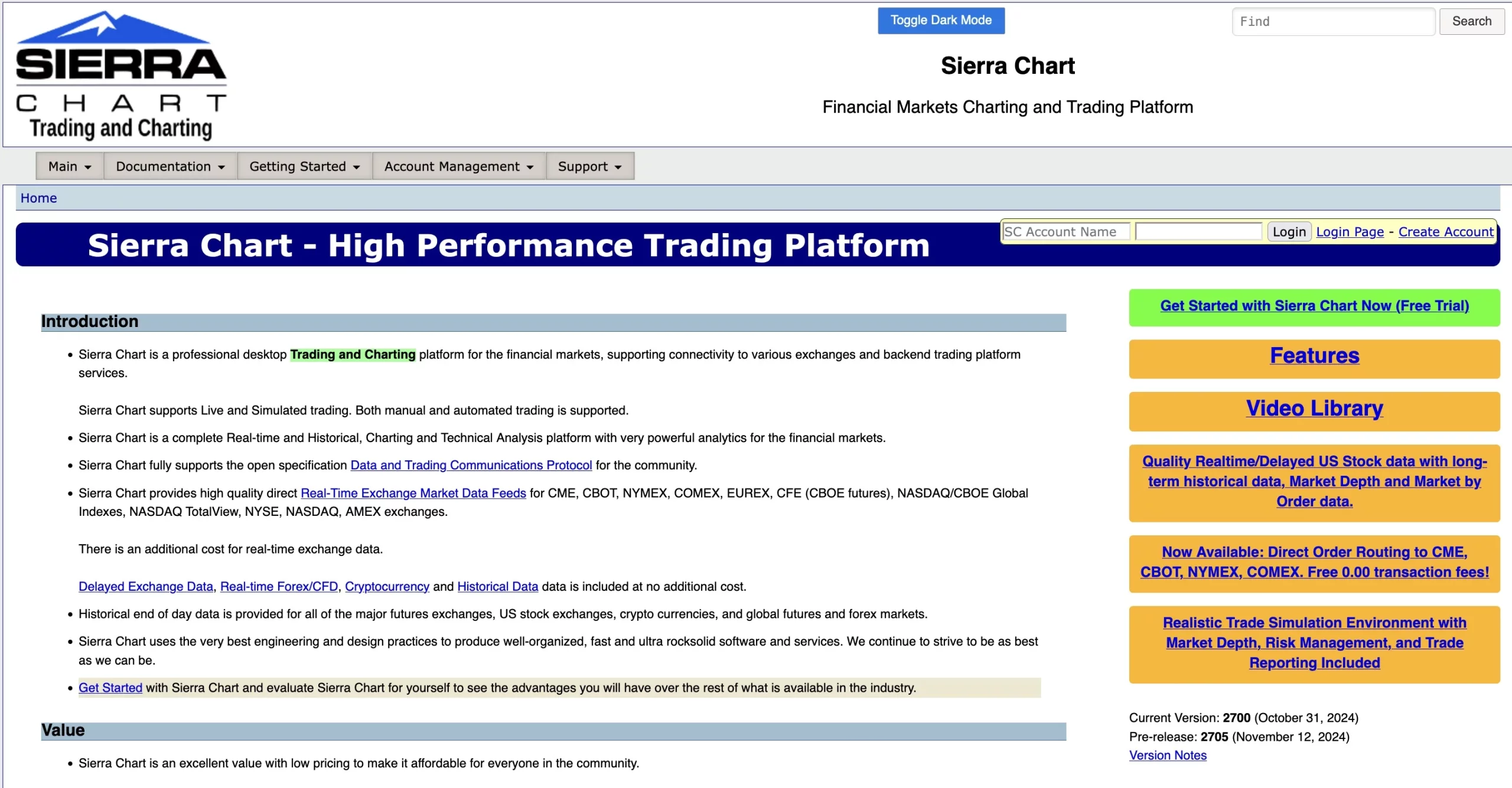The height and width of the screenshot is (788, 1512).
Task: Follow the Cryptocurrency link
Action: coord(387,587)
